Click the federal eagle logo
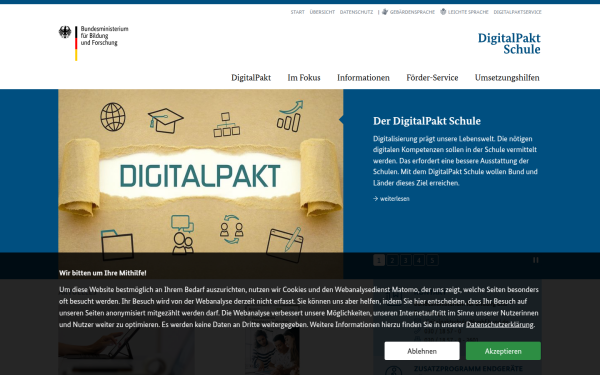The height and width of the screenshot is (375, 600). coord(65,32)
